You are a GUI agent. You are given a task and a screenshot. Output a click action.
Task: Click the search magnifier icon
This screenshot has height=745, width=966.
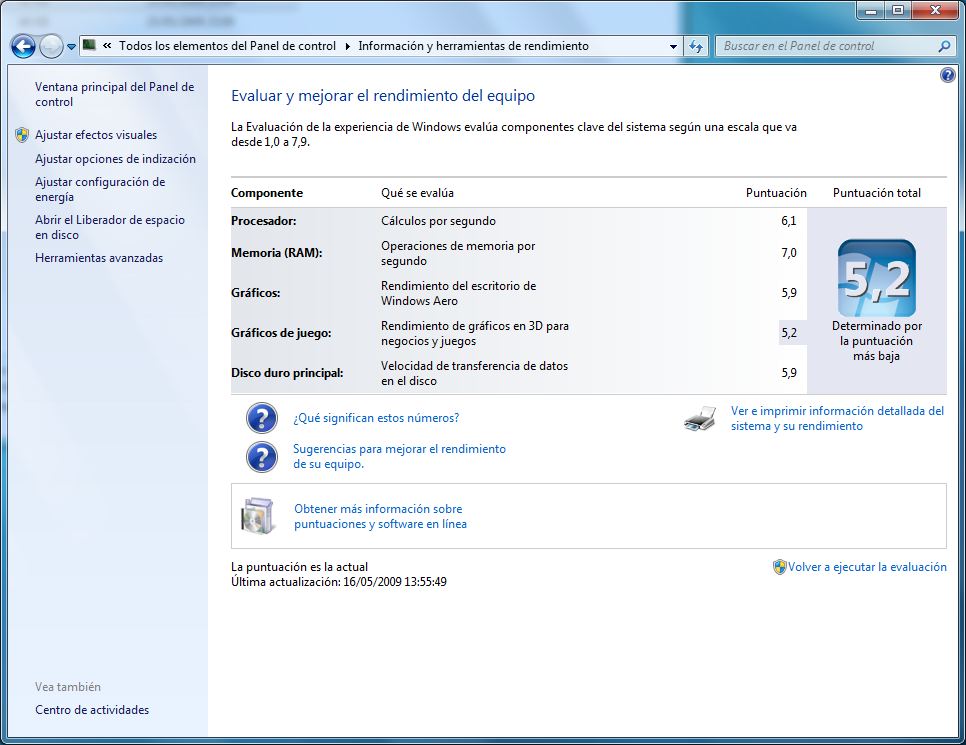(x=944, y=46)
